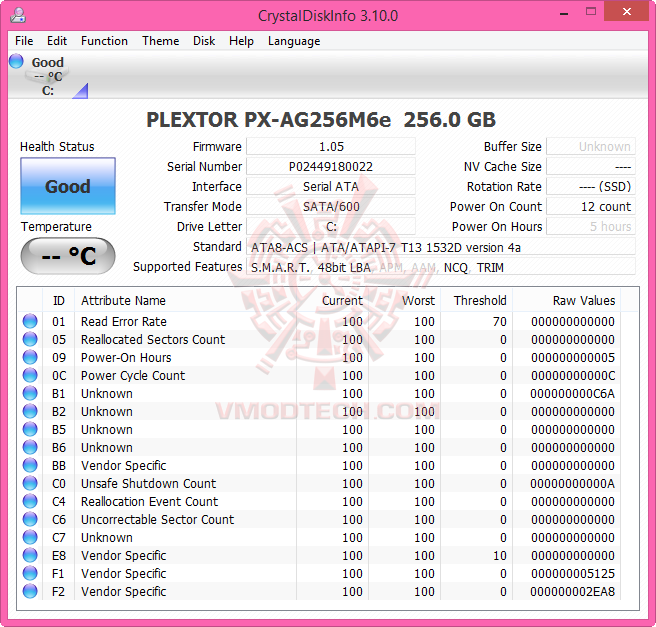Open the Function menu

104,41
